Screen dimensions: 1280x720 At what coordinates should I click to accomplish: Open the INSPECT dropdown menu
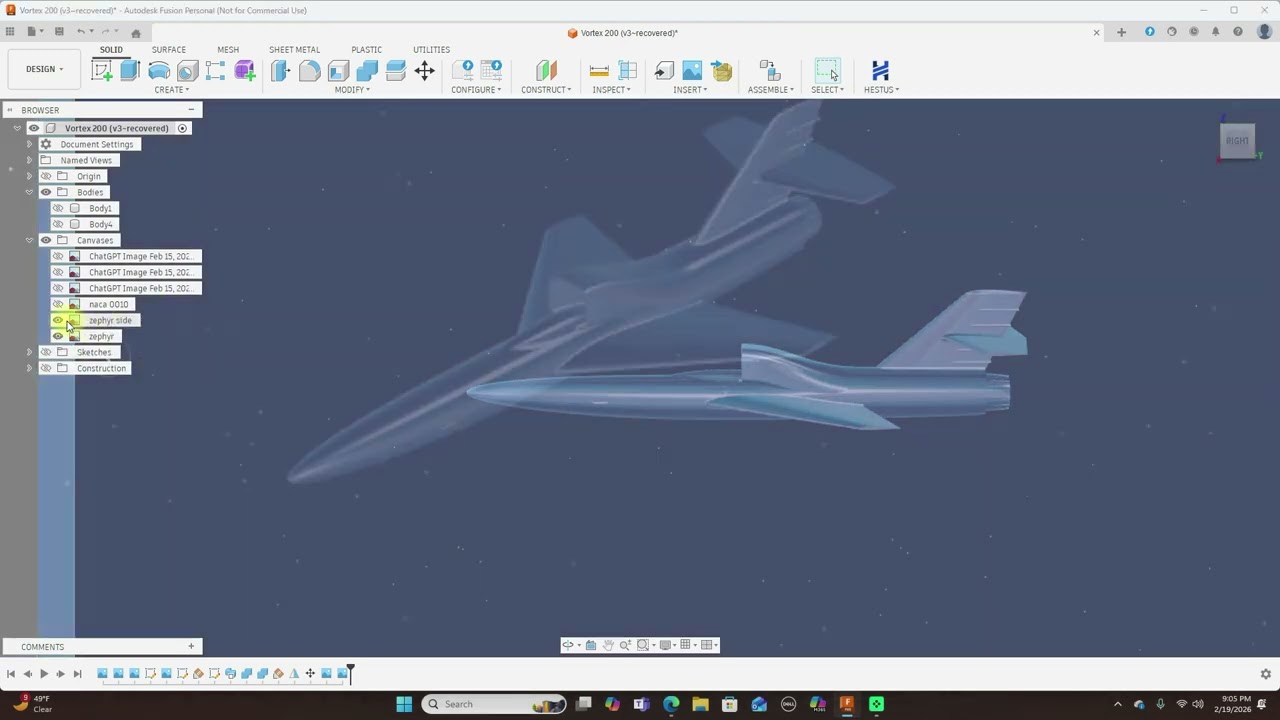click(611, 90)
